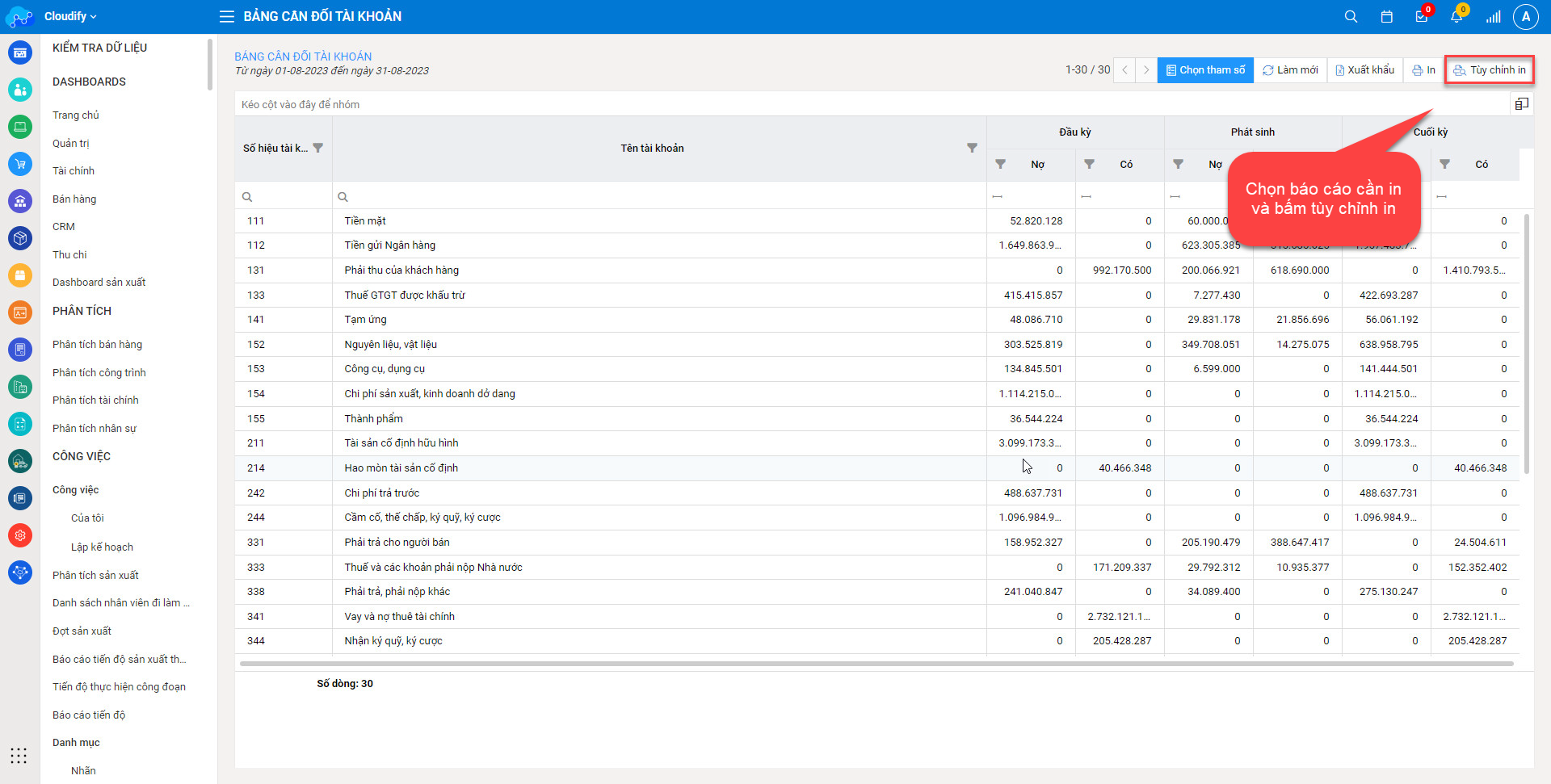The height and width of the screenshot is (784, 1551).
Task: Open Dashboard sản xuất in the sidebar
Action: 99,283
